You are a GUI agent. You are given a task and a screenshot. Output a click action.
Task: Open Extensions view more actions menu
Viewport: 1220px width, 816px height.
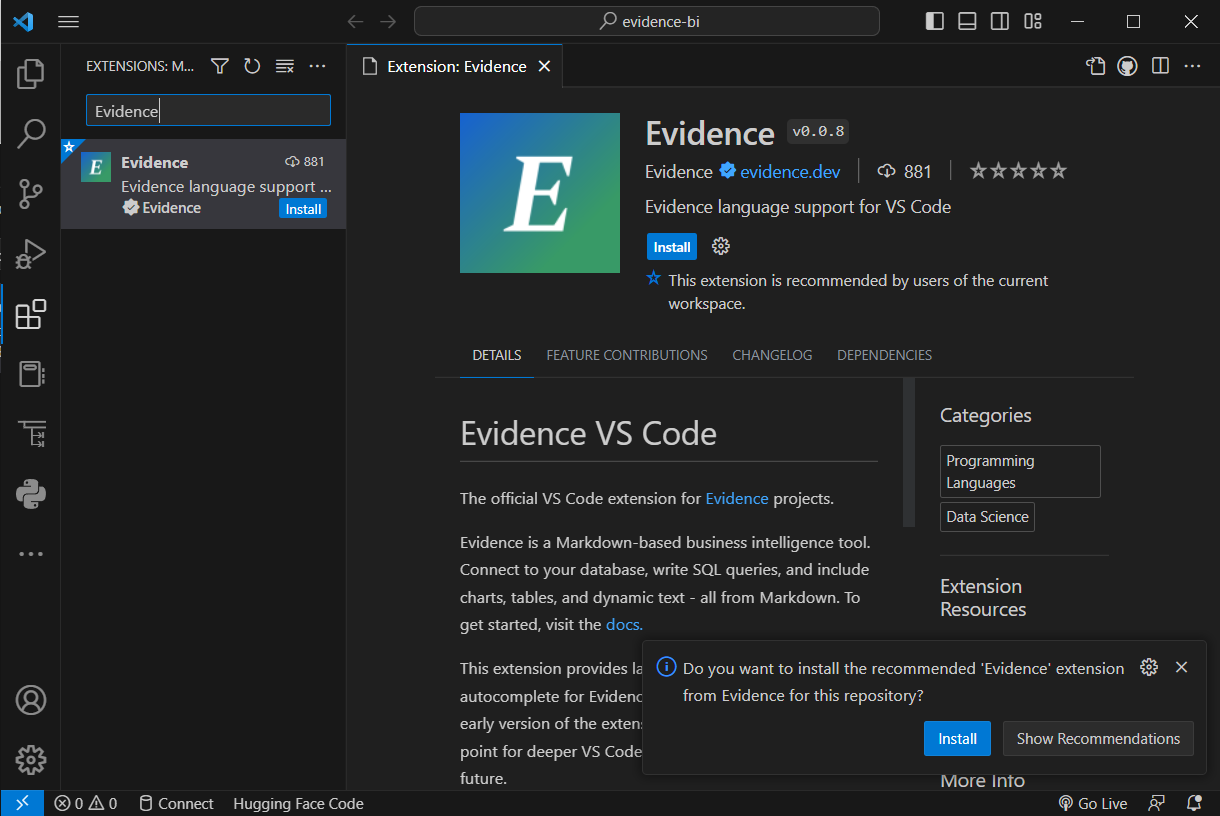point(317,66)
